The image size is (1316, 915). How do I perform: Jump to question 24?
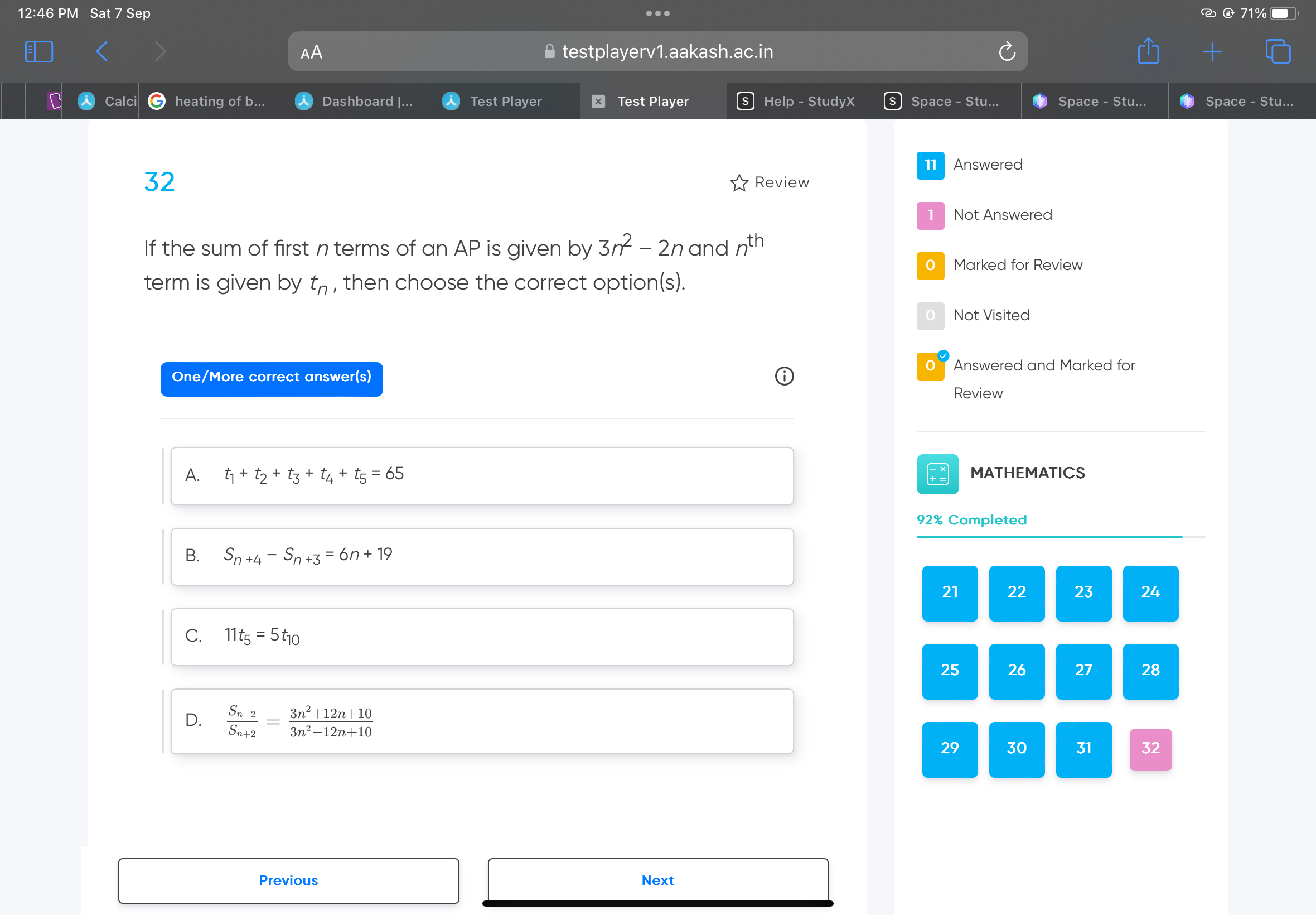click(x=1150, y=593)
